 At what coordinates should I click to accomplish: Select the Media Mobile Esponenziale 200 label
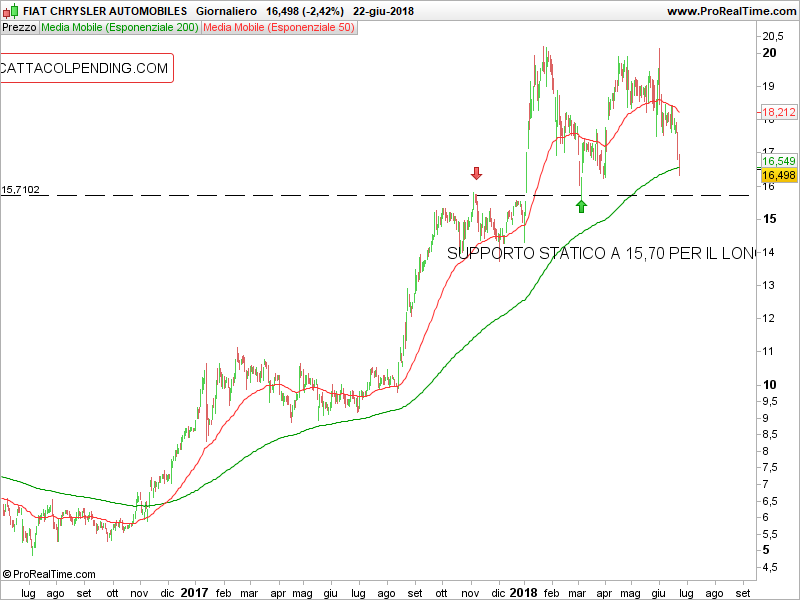click(119, 28)
